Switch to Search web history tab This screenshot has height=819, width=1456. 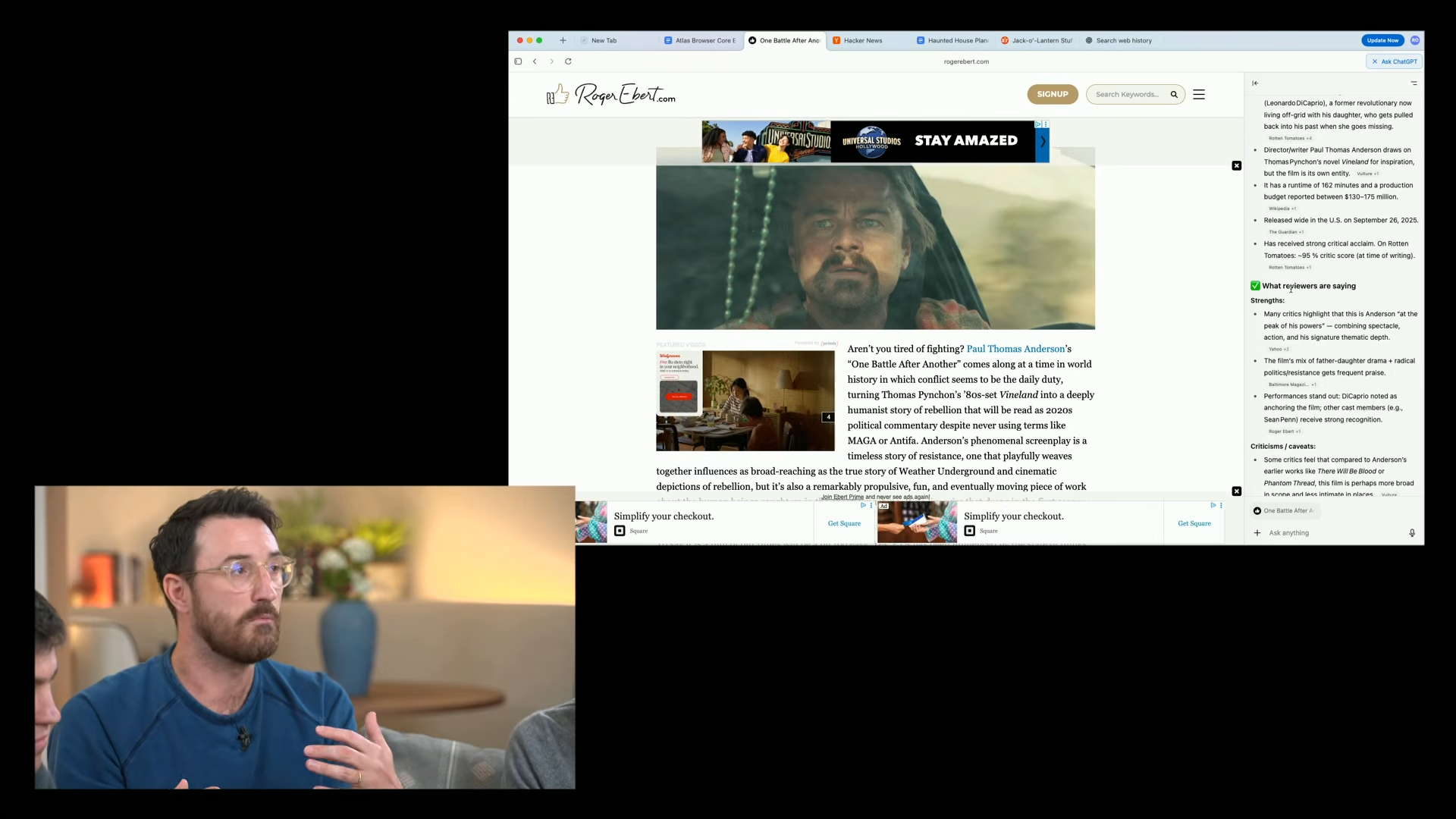pyautogui.click(x=1123, y=40)
